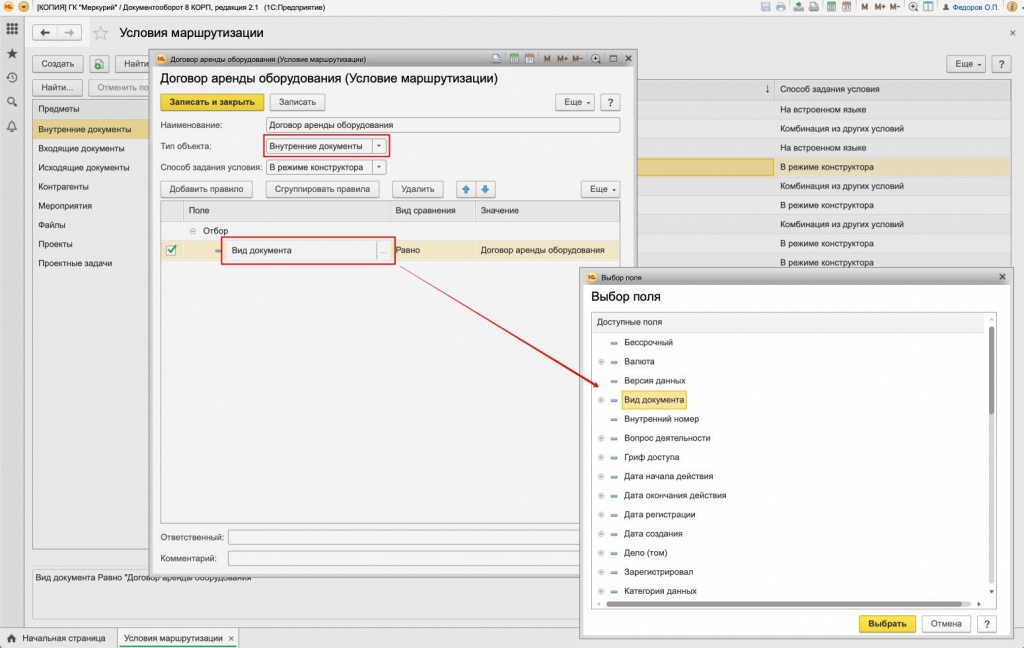Screen dimensions: 1024x648
Task: Uncheck the Вид документа rule checkbox
Action: [x=171, y=250]
